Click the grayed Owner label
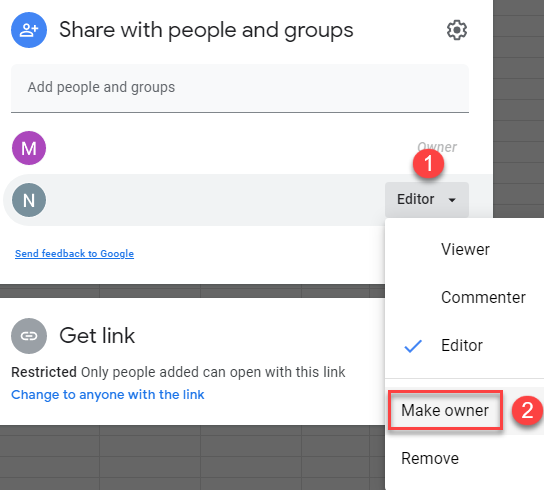 (x=437, y=147)
